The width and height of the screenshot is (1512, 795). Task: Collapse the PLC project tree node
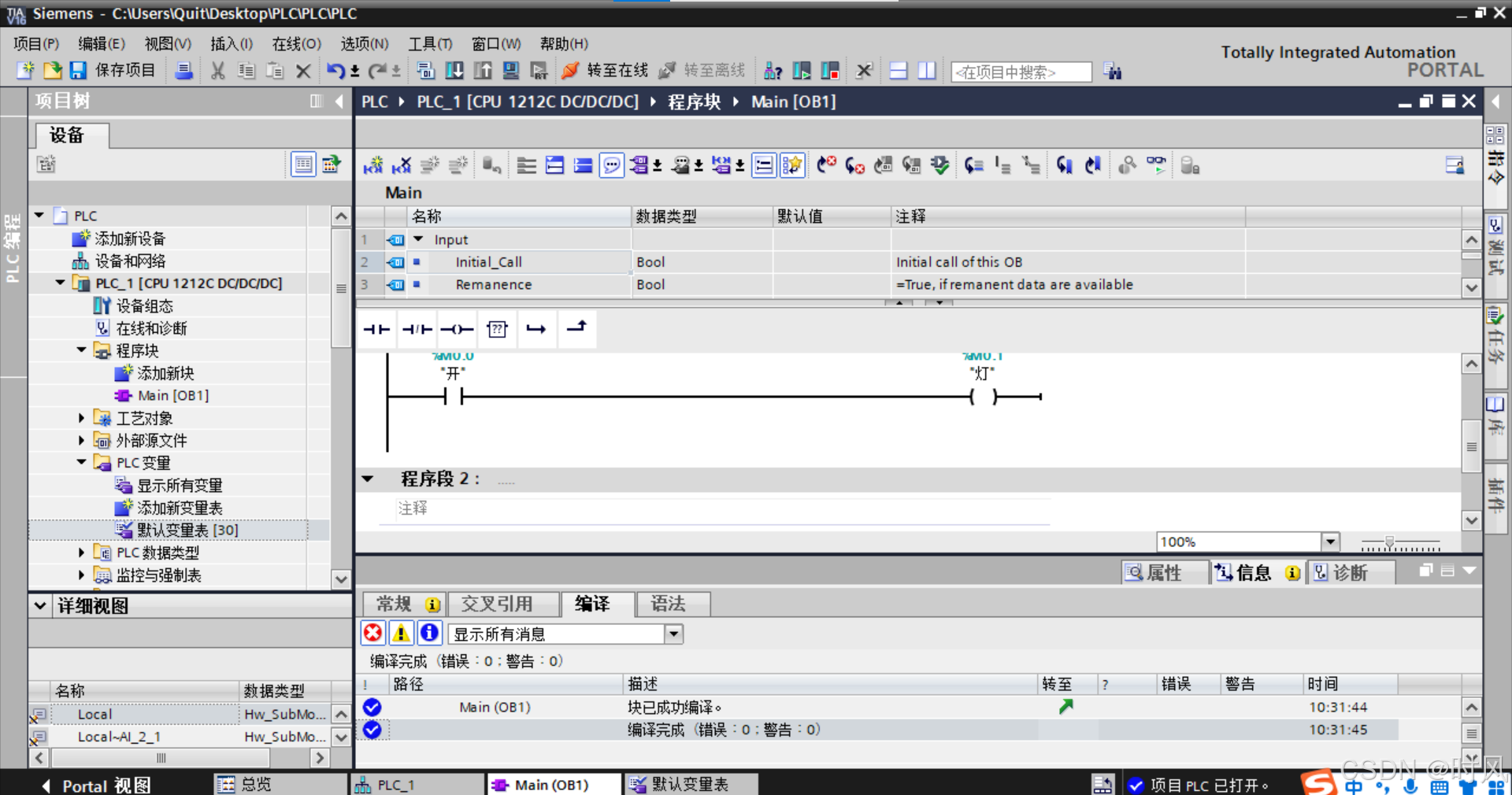(x=39, y=215)
